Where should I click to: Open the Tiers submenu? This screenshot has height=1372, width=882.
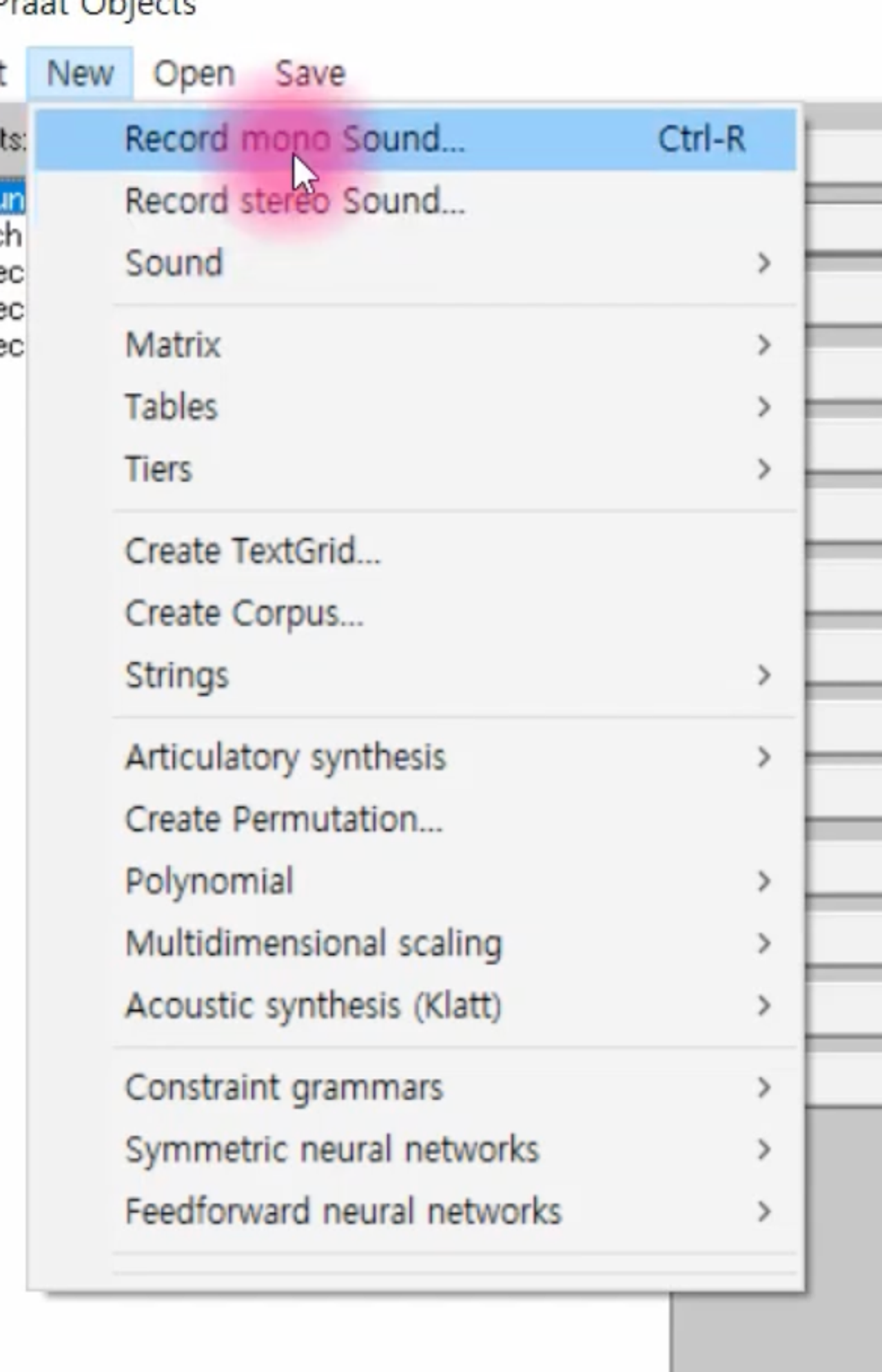tap(416, 469)
